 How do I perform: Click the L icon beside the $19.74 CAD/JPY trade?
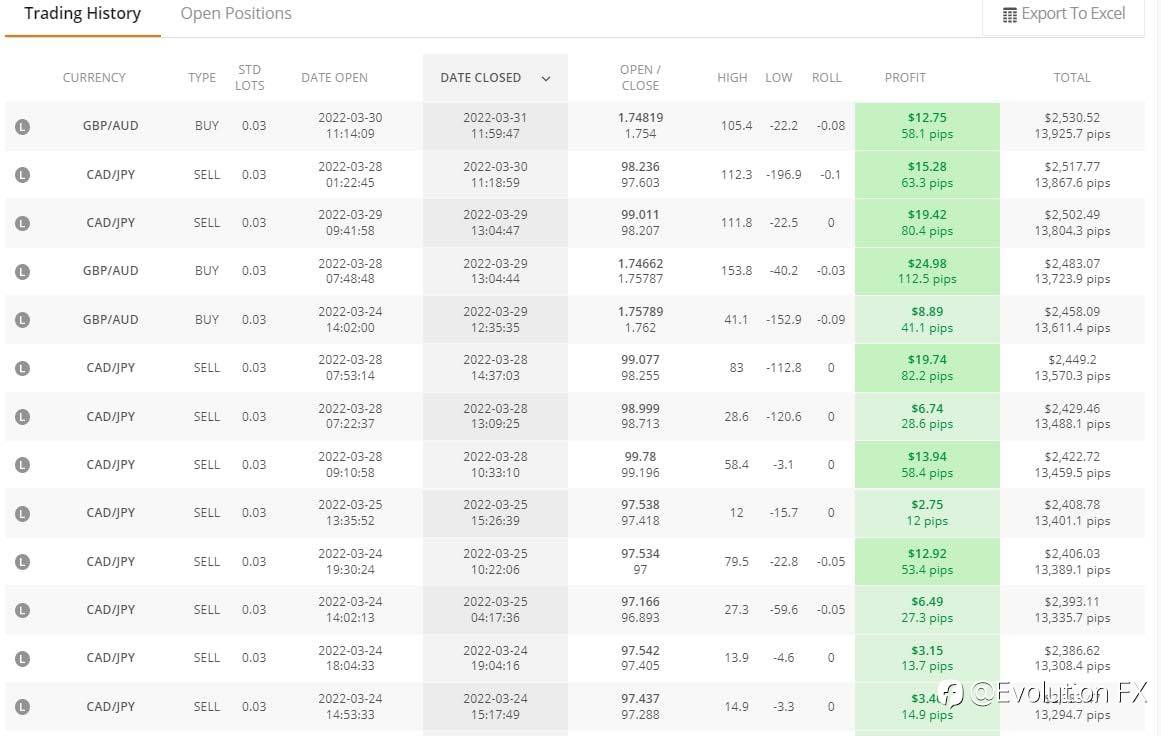23,367
